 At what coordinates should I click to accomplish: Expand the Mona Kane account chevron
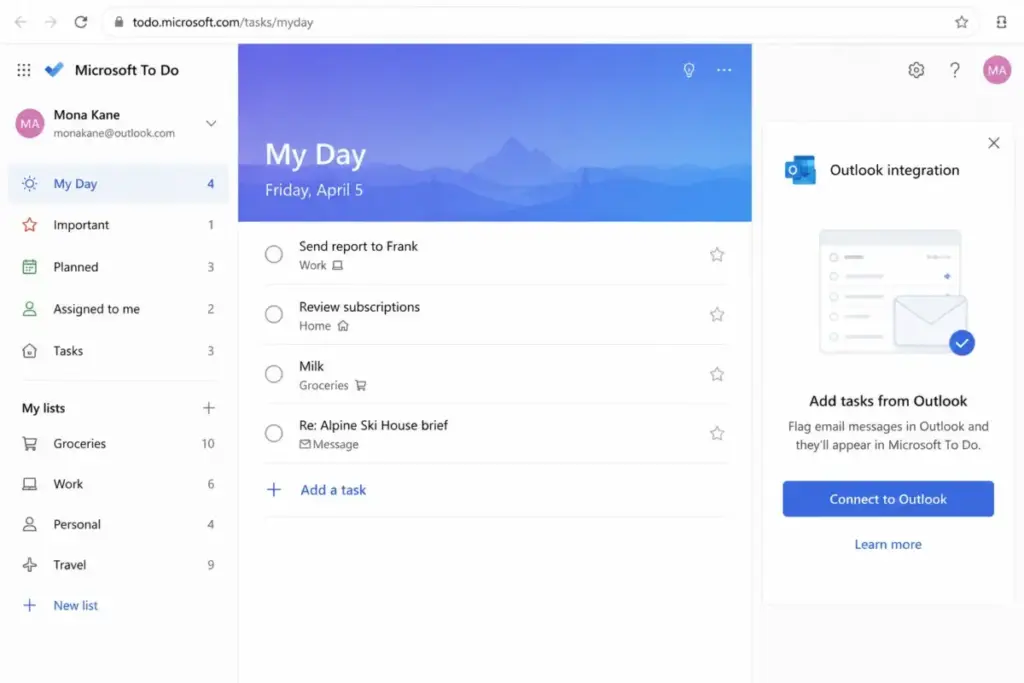tap(211, 123)
